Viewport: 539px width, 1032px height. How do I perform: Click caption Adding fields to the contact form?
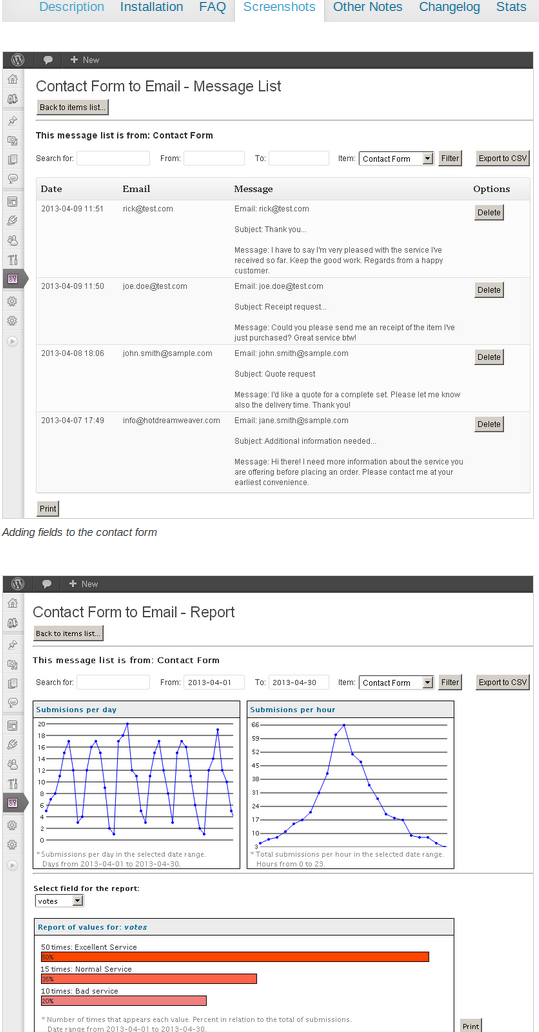[80, 532]
